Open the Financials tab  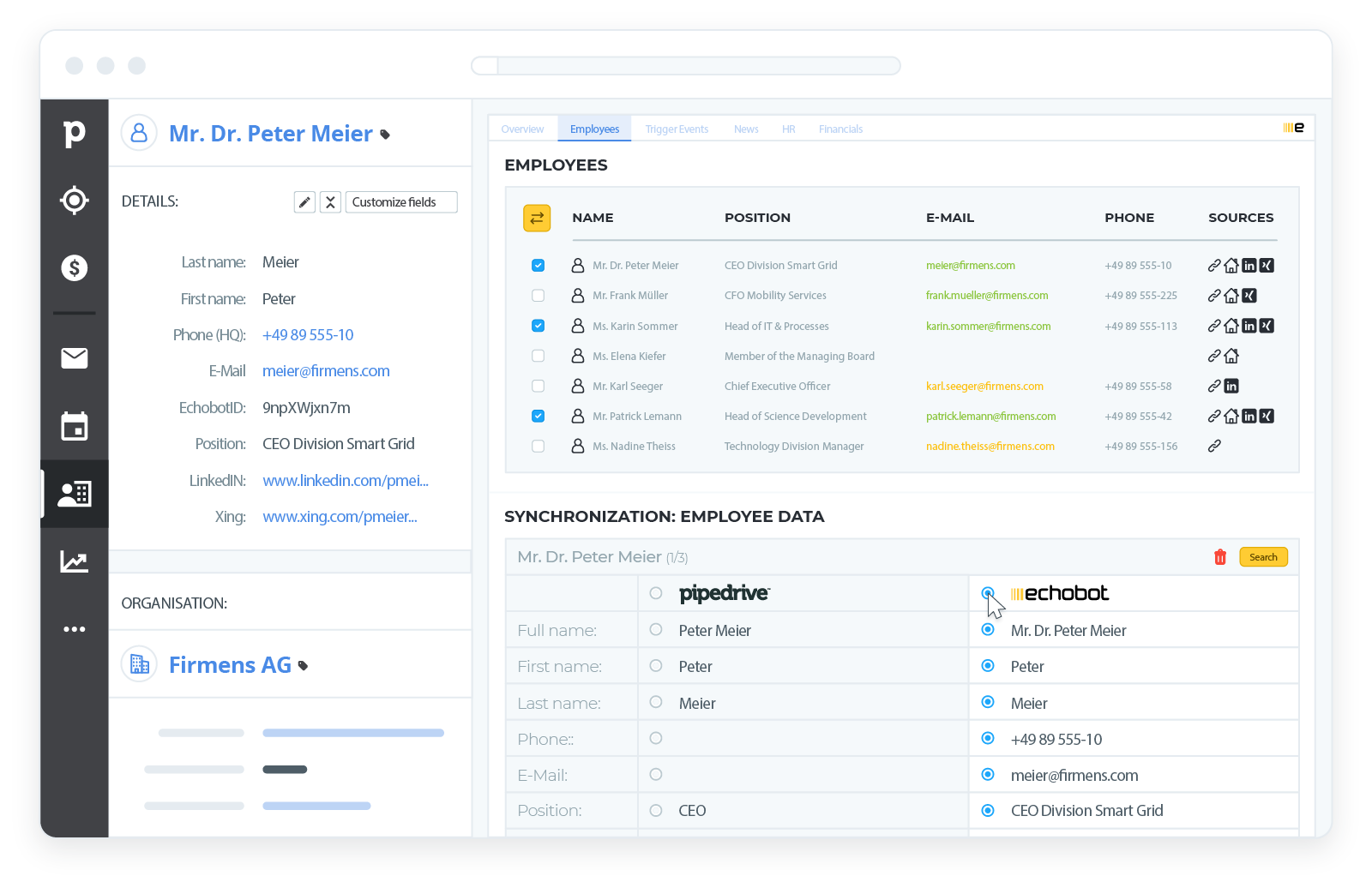[840, 129]
